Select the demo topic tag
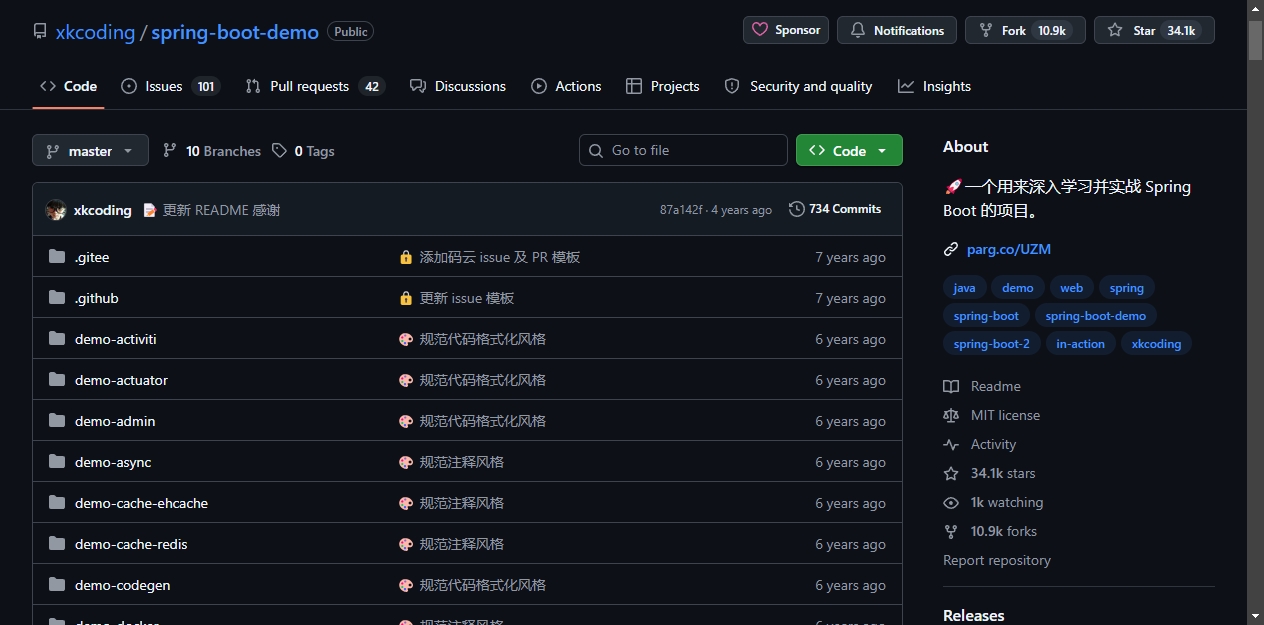The height and width of the screenshot is (625, 1264). 1018,288
